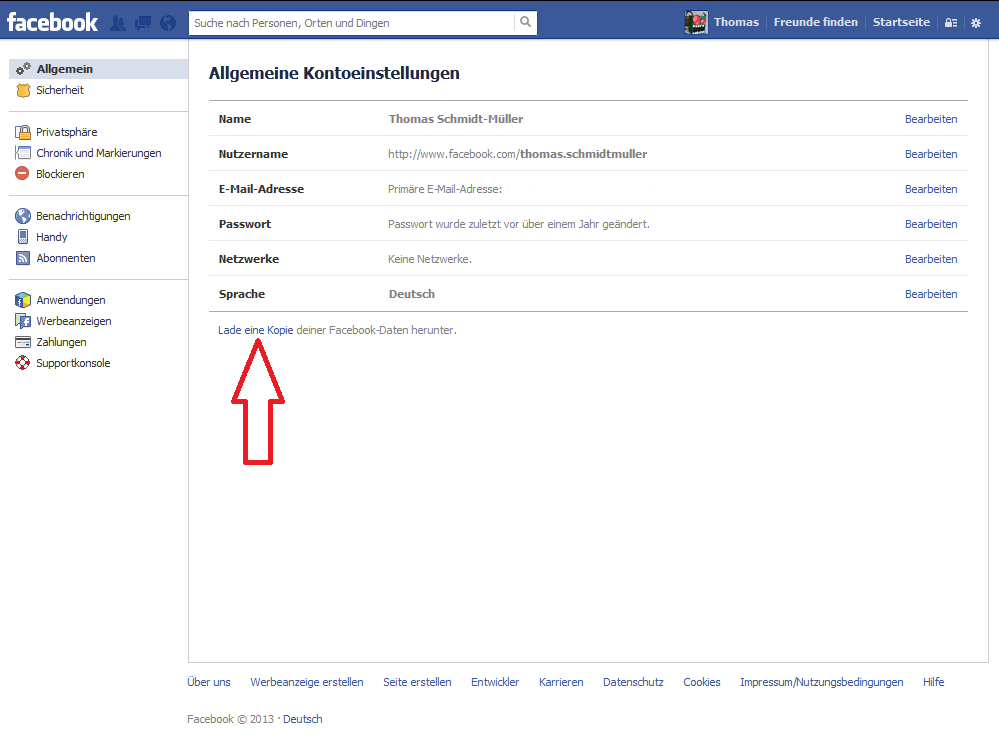Open Freunde finden in top bar
Viewport: 999px width, 742px height.
[x=815, y=22]
